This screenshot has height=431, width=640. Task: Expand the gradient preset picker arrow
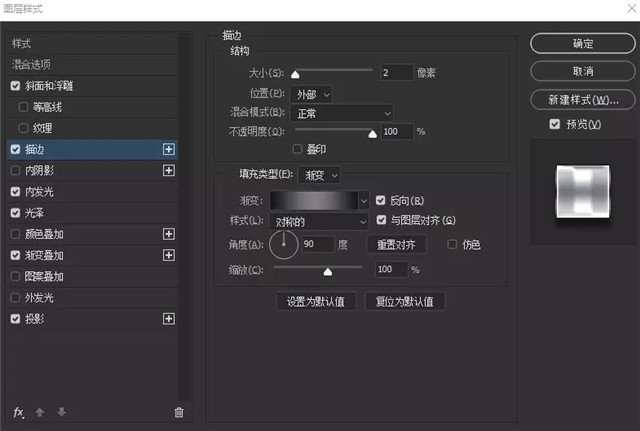(x=364, y=201)
